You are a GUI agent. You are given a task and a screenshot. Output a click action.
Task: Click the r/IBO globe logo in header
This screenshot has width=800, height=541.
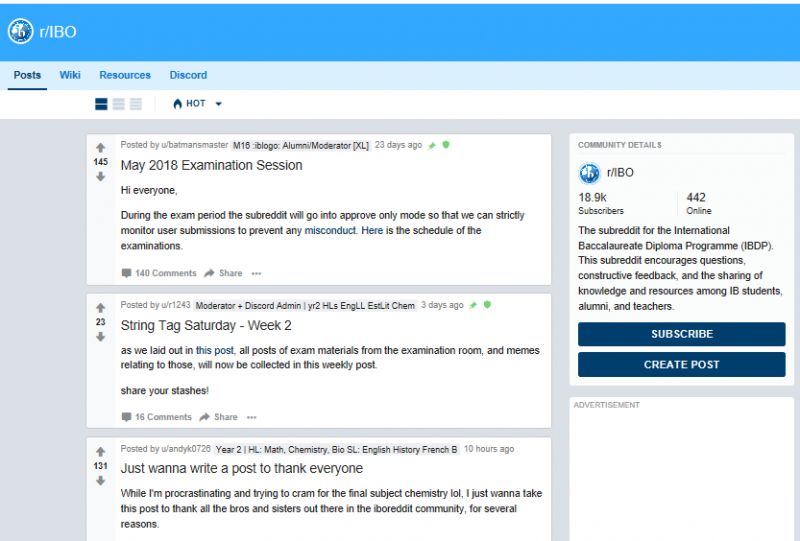pyautogui.click(x=20, y=32)
